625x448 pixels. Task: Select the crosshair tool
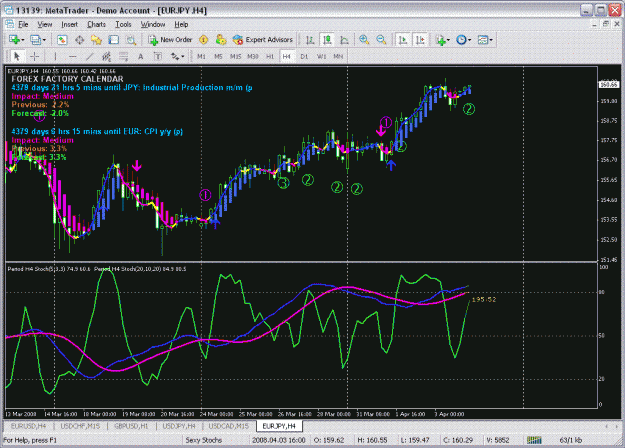tap(35, 57)
